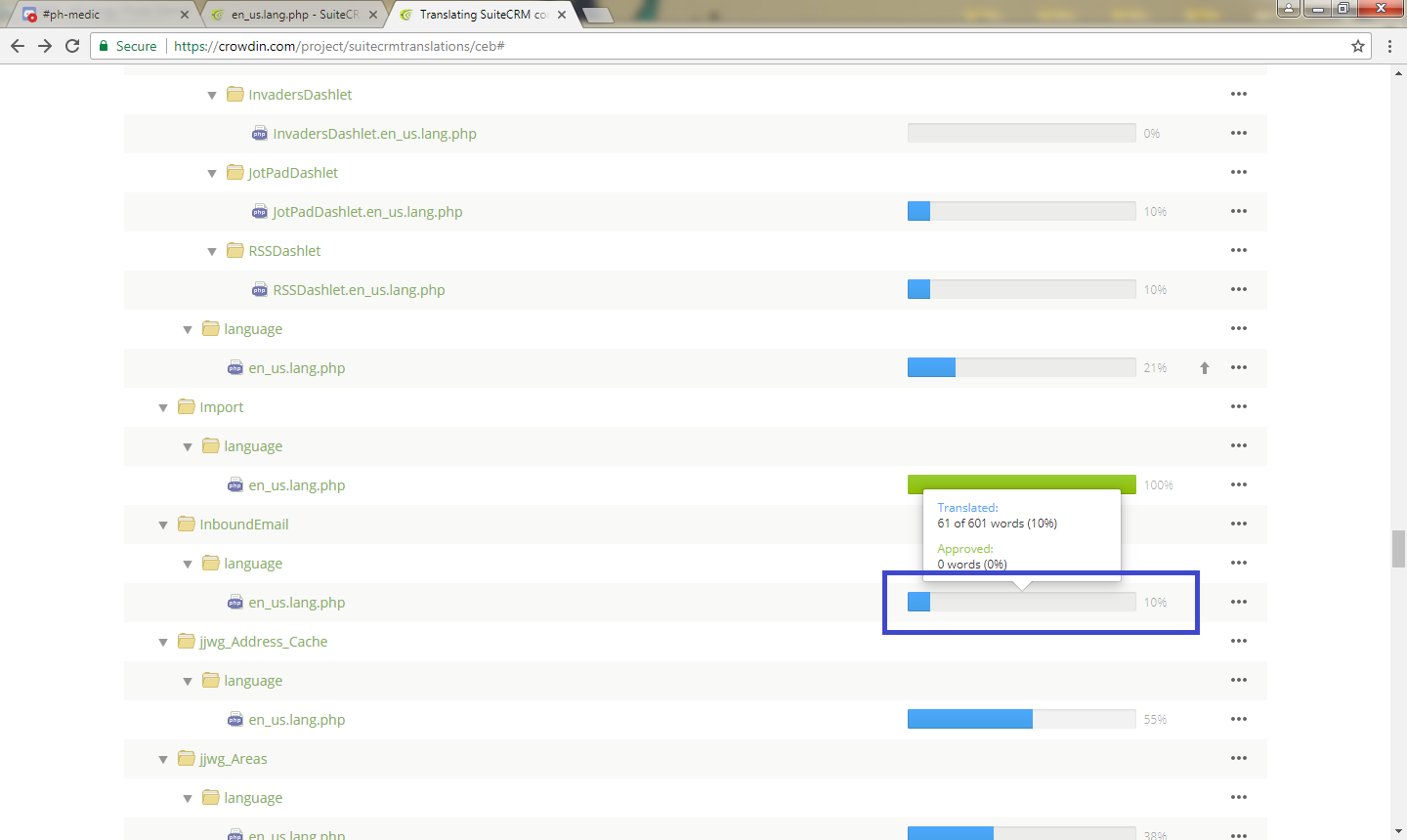Open three-dot menu on the 21% en_us.lang.php row
The width and height of the screenshot is (1407, 840).
click(x=1239, y=367)
